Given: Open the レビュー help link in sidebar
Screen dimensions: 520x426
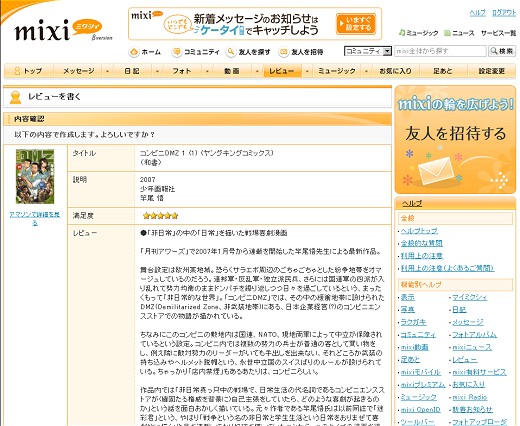Looking at the screenshot, I should tap(465, 359).
